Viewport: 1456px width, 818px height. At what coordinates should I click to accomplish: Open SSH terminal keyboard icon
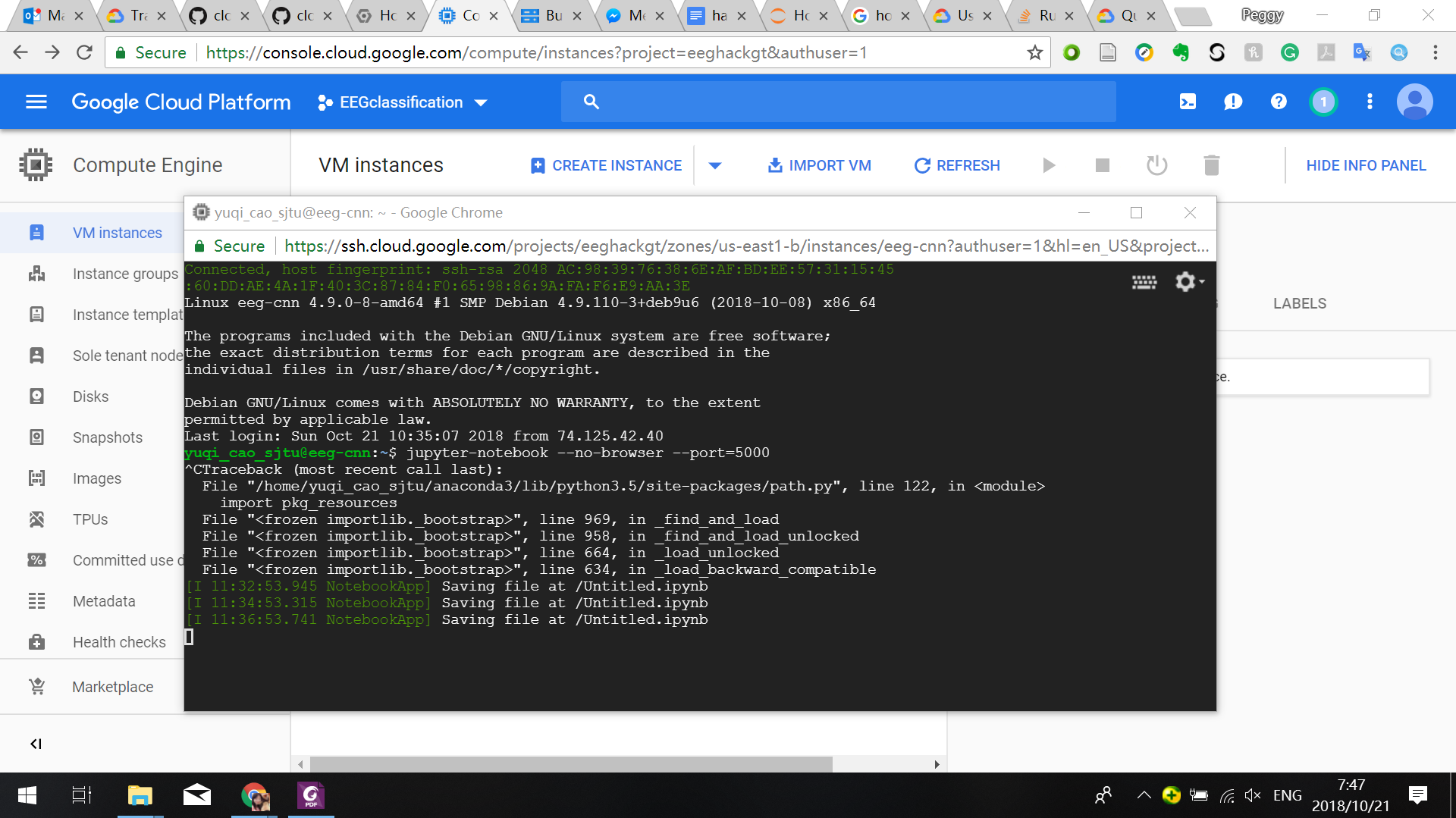1144,283
